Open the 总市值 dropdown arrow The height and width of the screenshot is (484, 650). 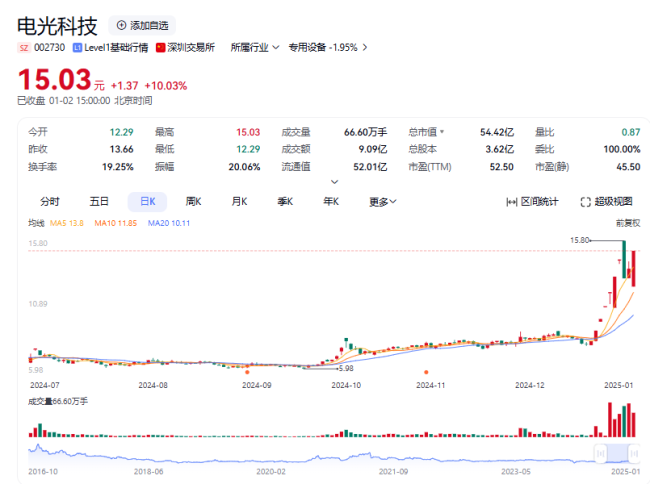[x=442, y=132]
